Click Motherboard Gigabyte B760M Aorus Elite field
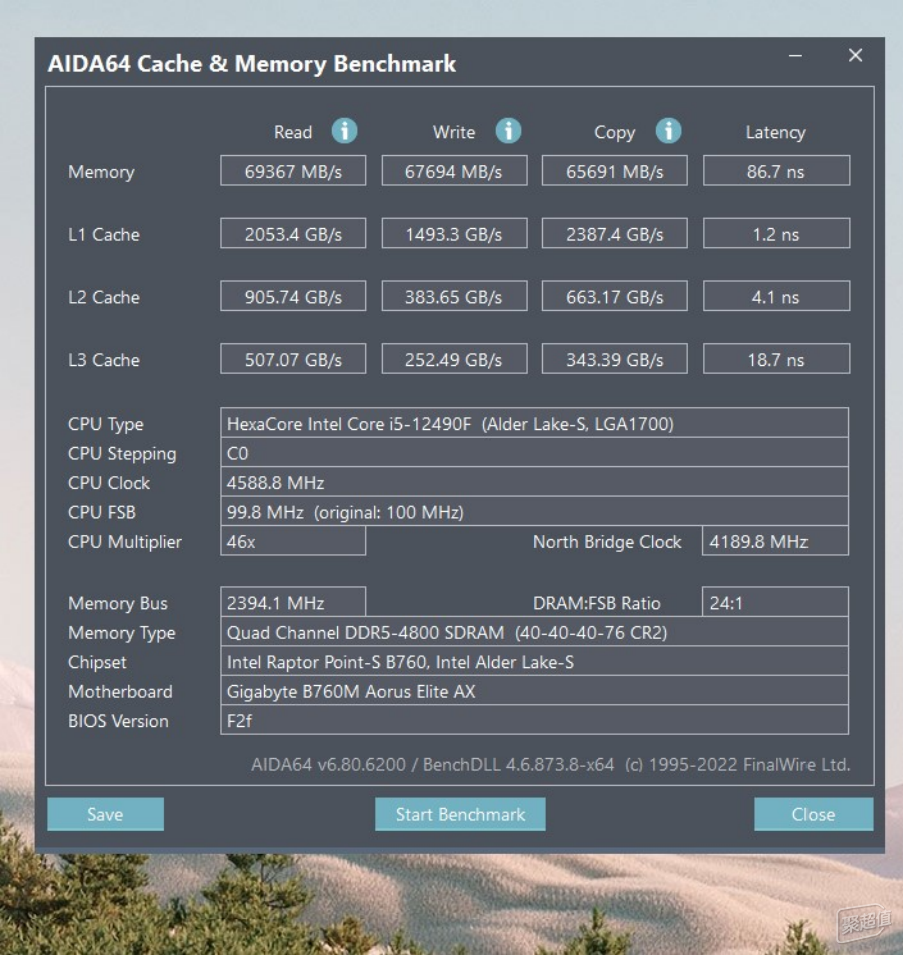The height and width of the screenshot is (955, 903). click(x=534, y=691)
